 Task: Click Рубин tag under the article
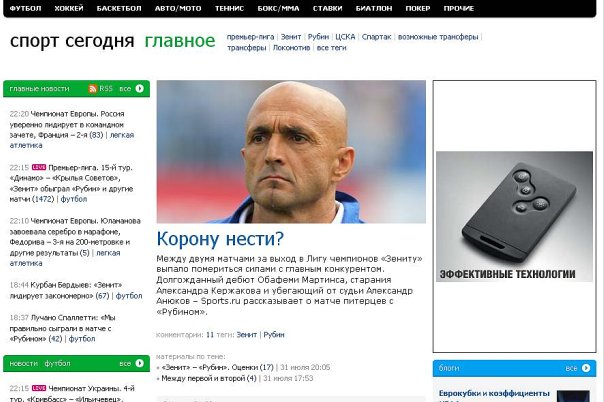tap(274, 335)
